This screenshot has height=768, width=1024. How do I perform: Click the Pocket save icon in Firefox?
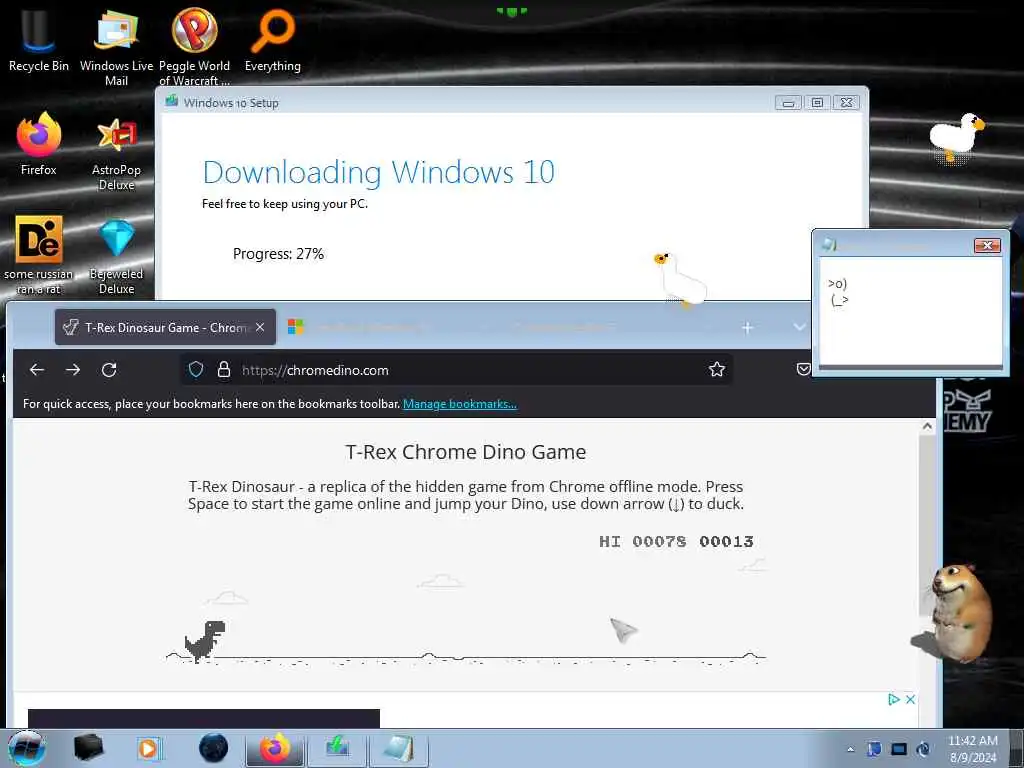click(x=803, y=370)
